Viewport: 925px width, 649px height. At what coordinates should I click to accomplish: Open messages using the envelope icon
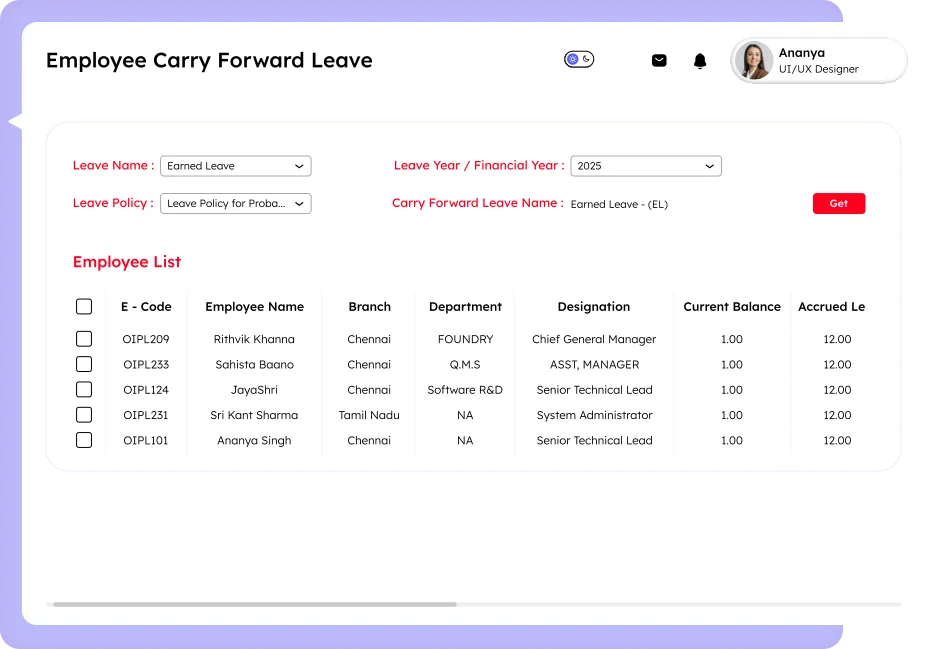point(659,60)
